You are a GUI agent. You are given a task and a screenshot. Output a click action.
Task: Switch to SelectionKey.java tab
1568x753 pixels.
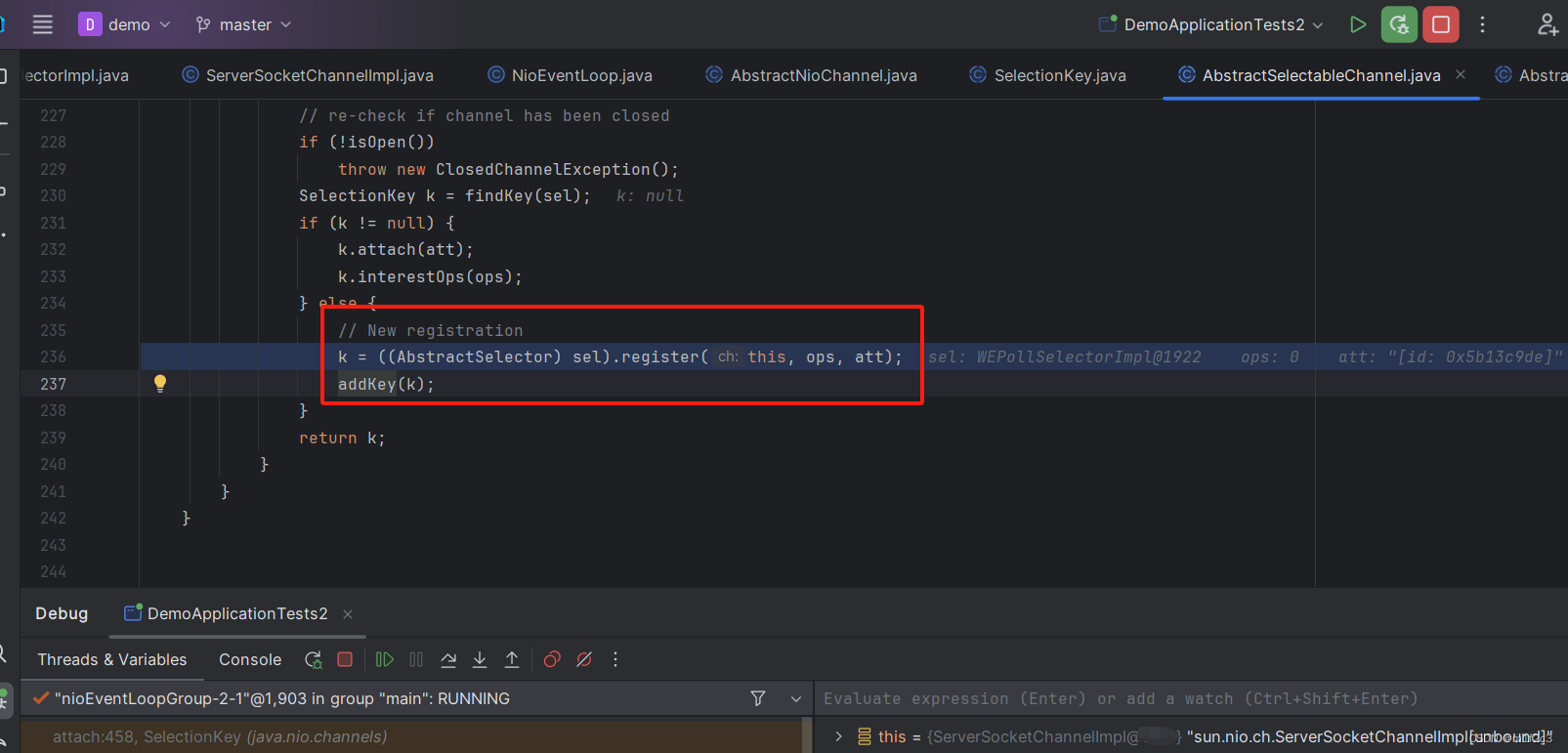1047,75
